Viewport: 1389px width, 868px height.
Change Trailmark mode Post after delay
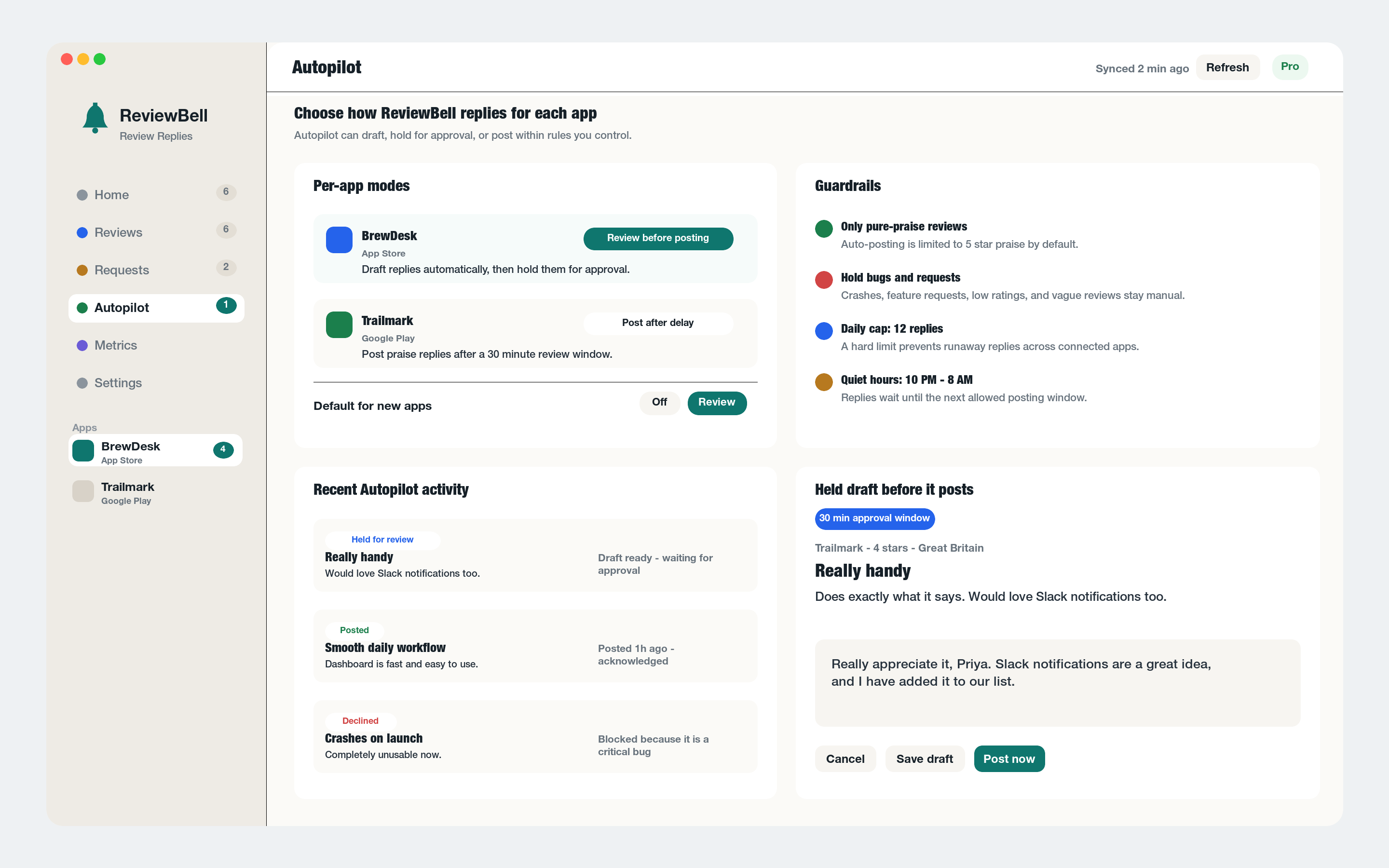tap(658, 323)
